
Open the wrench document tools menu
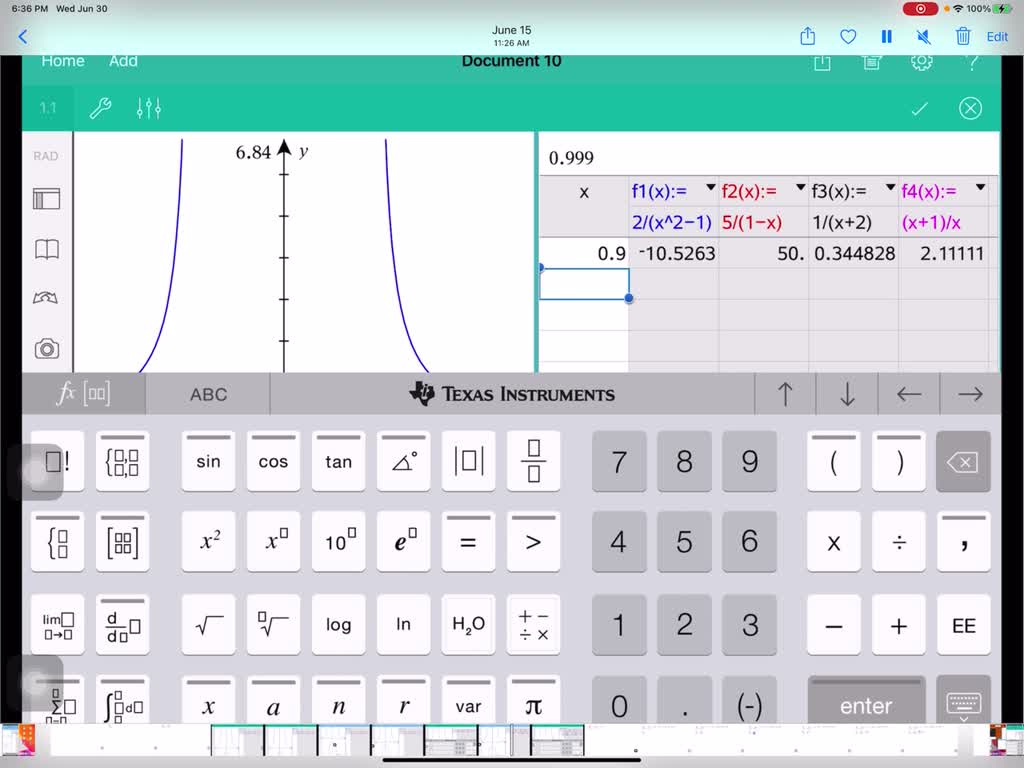(x=99, y=108)
